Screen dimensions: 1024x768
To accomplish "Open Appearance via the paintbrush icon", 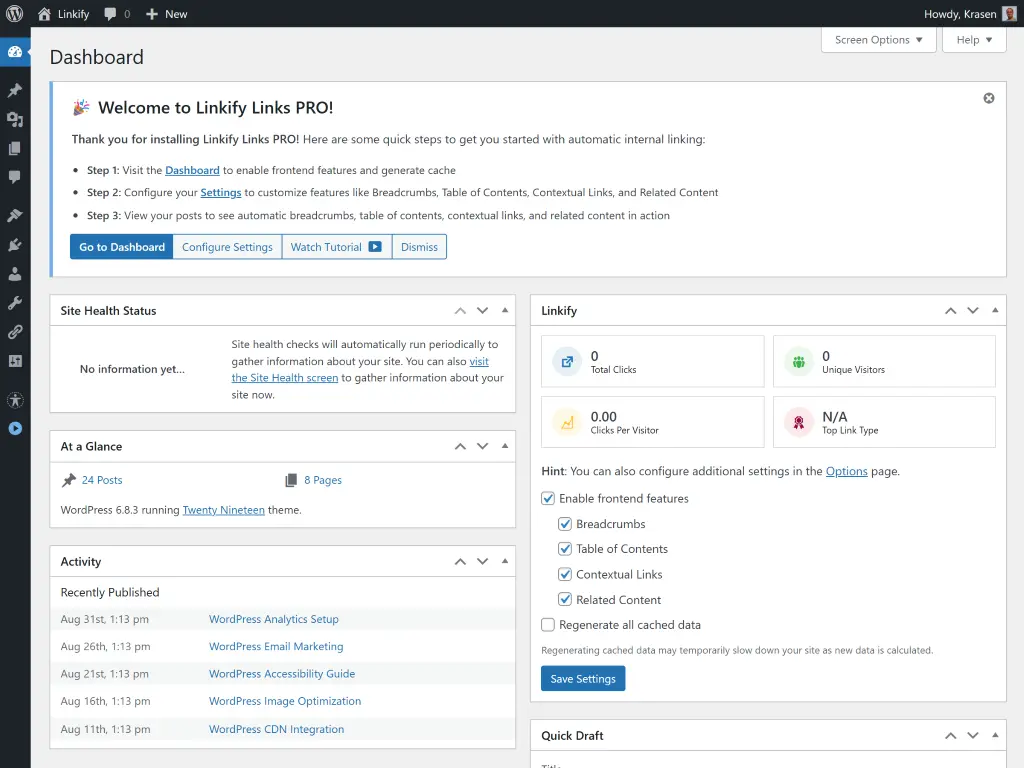I will click(14, 214).
